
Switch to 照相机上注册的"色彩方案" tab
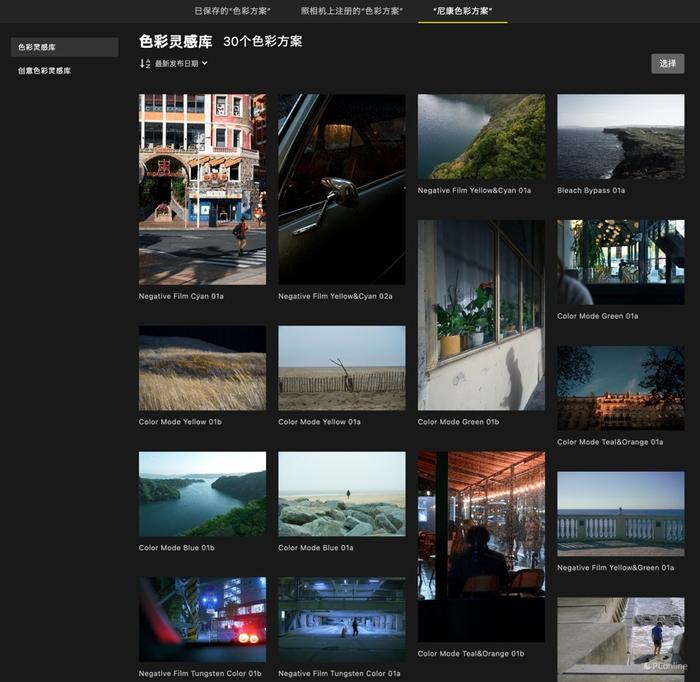pos(352,11)
